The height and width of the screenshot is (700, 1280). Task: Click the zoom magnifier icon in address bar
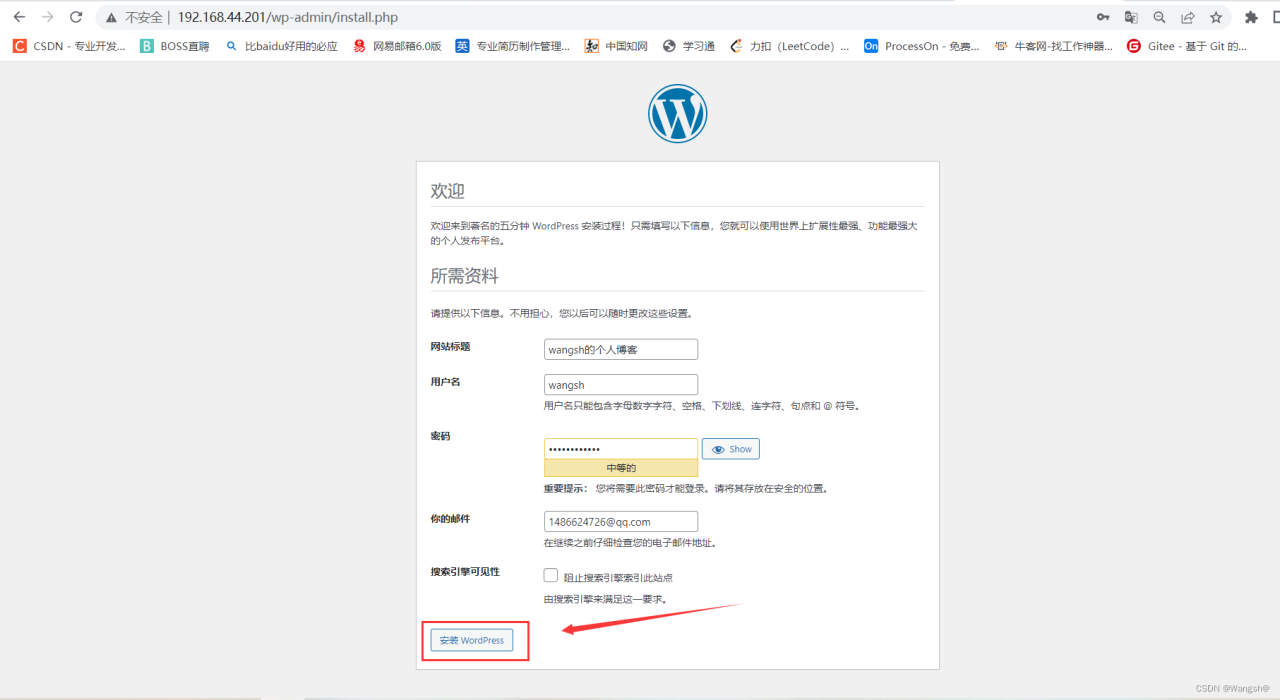(1159, 17)
